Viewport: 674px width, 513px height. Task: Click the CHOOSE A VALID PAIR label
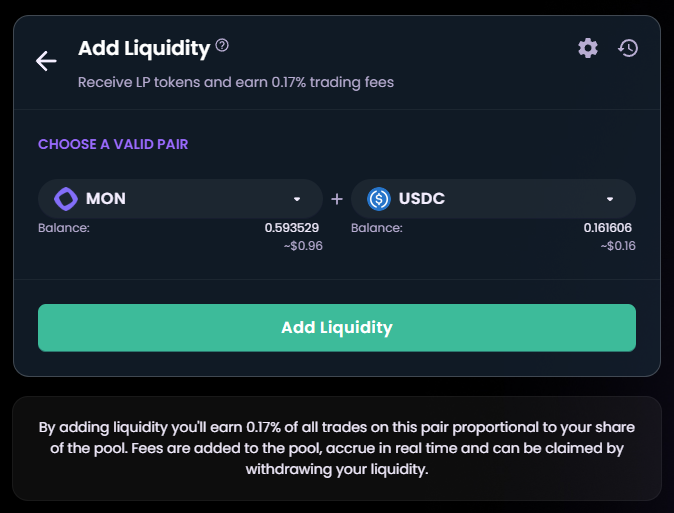coord(113,144)
